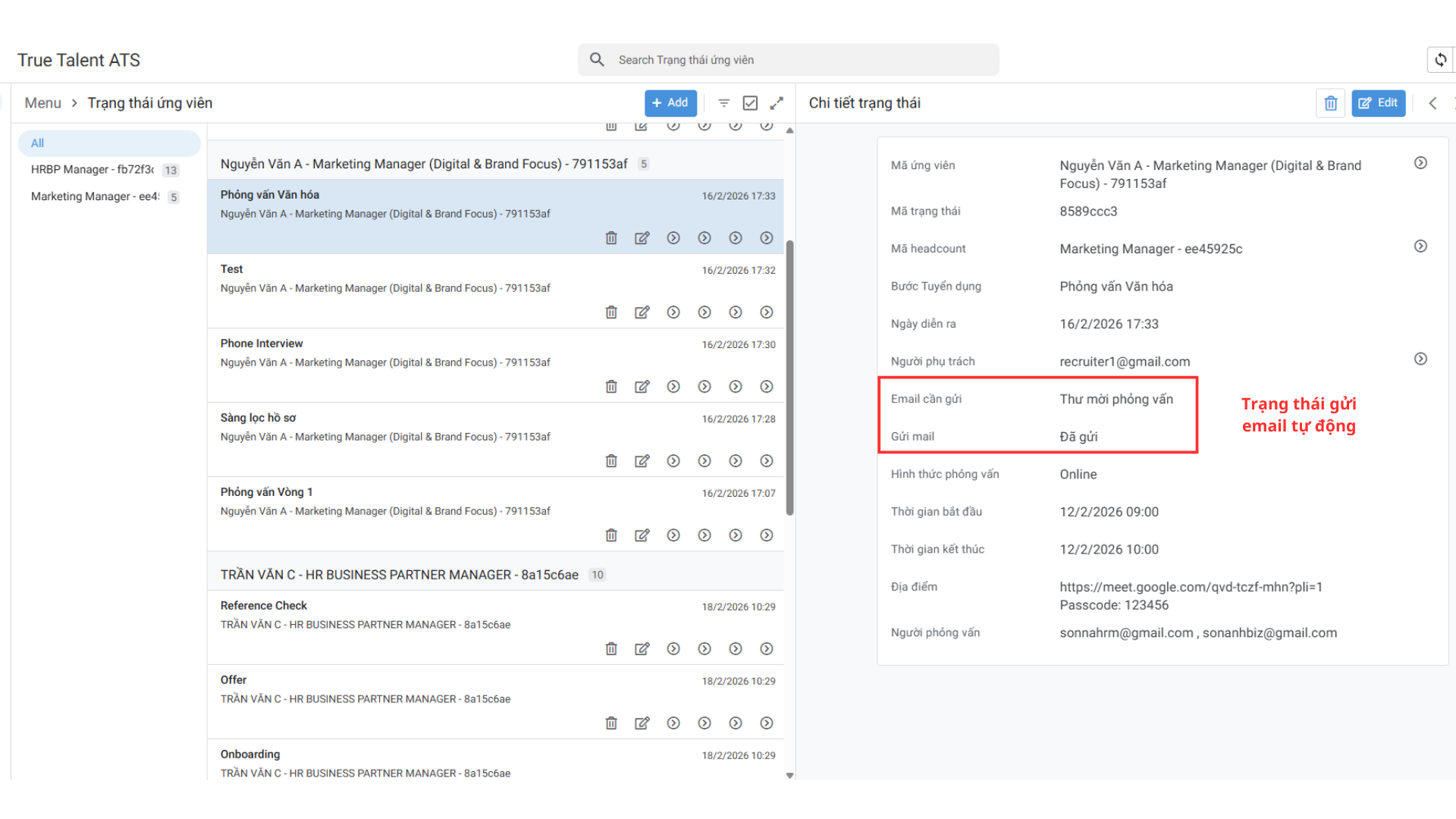Click the trash icon on the Phone Interview record
Screen dimensions: 1456x819
click(611, 386)
